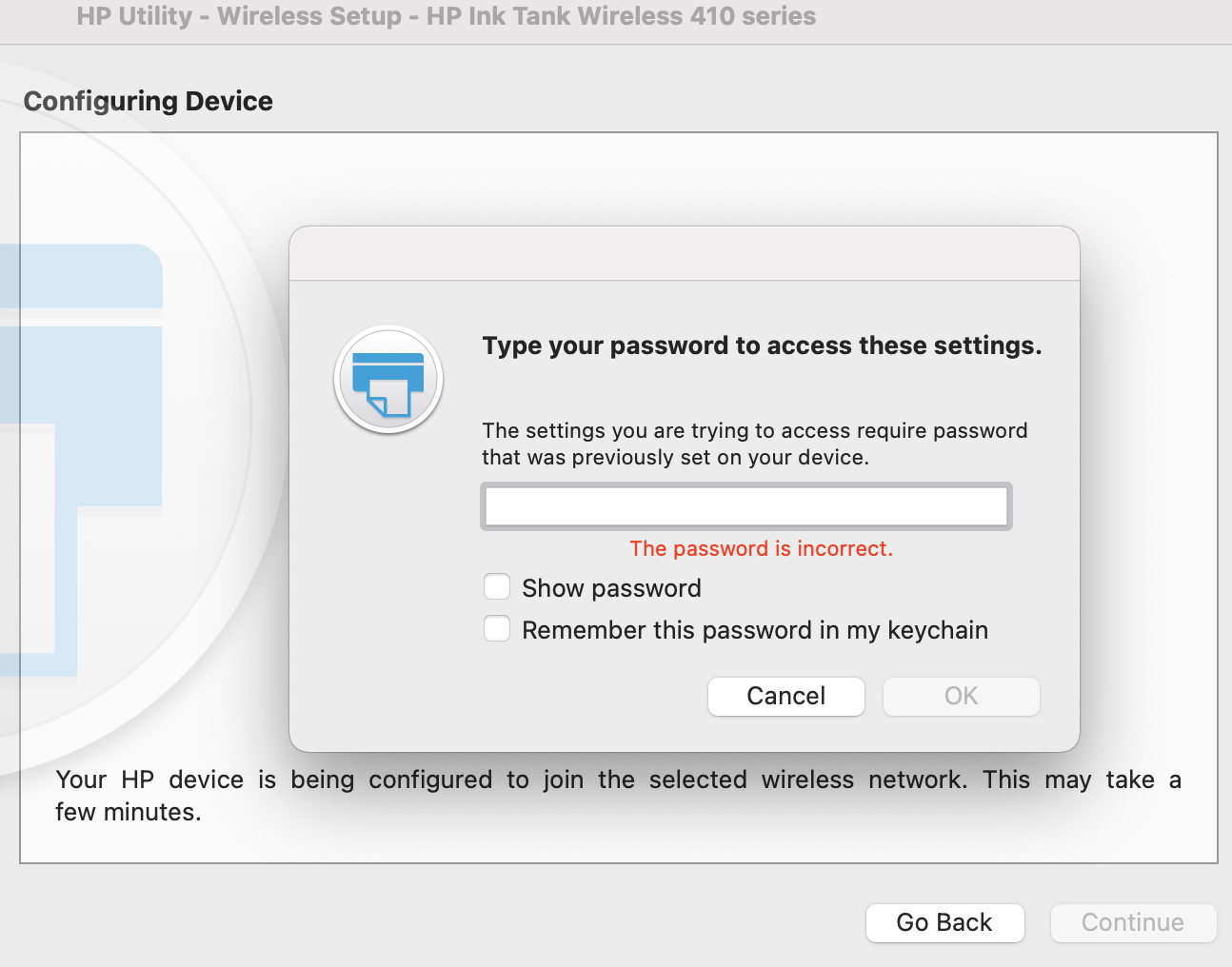Click the 'Your HP device is being configured' message
The width and height of the screenshot is (1232, 967).
pos(618,780)
